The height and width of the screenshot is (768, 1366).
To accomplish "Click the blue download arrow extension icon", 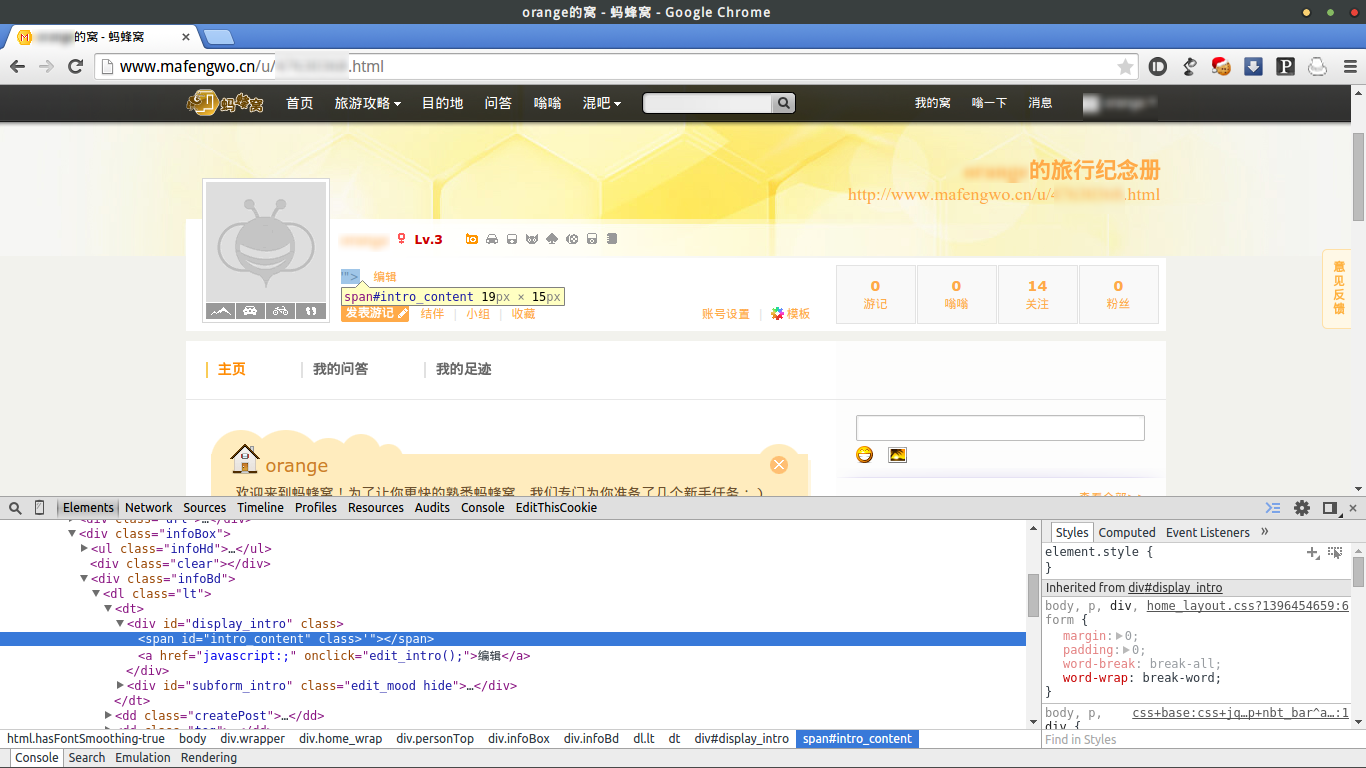I will click(1253, 67).
